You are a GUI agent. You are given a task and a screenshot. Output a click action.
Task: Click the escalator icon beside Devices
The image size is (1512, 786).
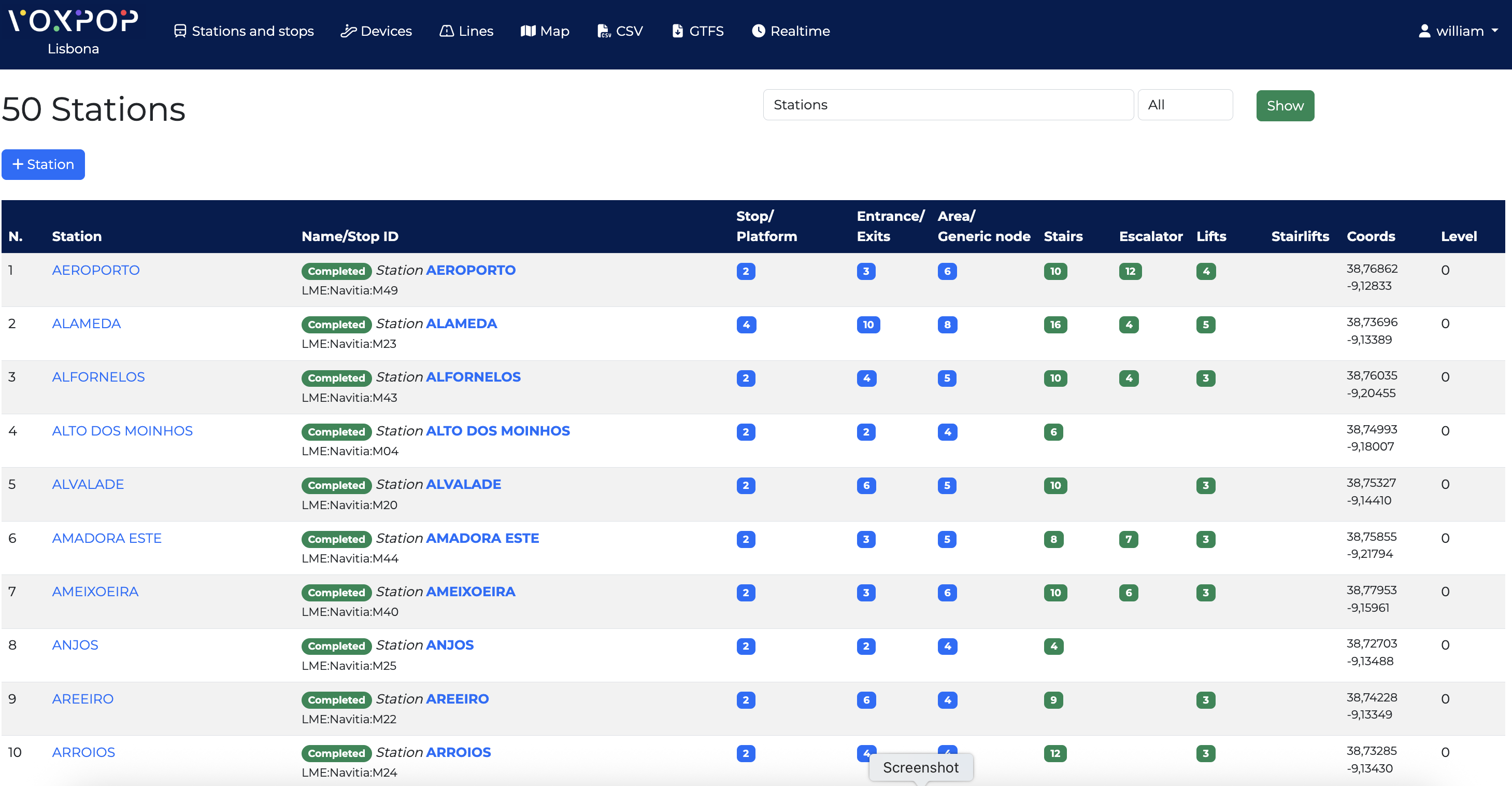point(348,31)
